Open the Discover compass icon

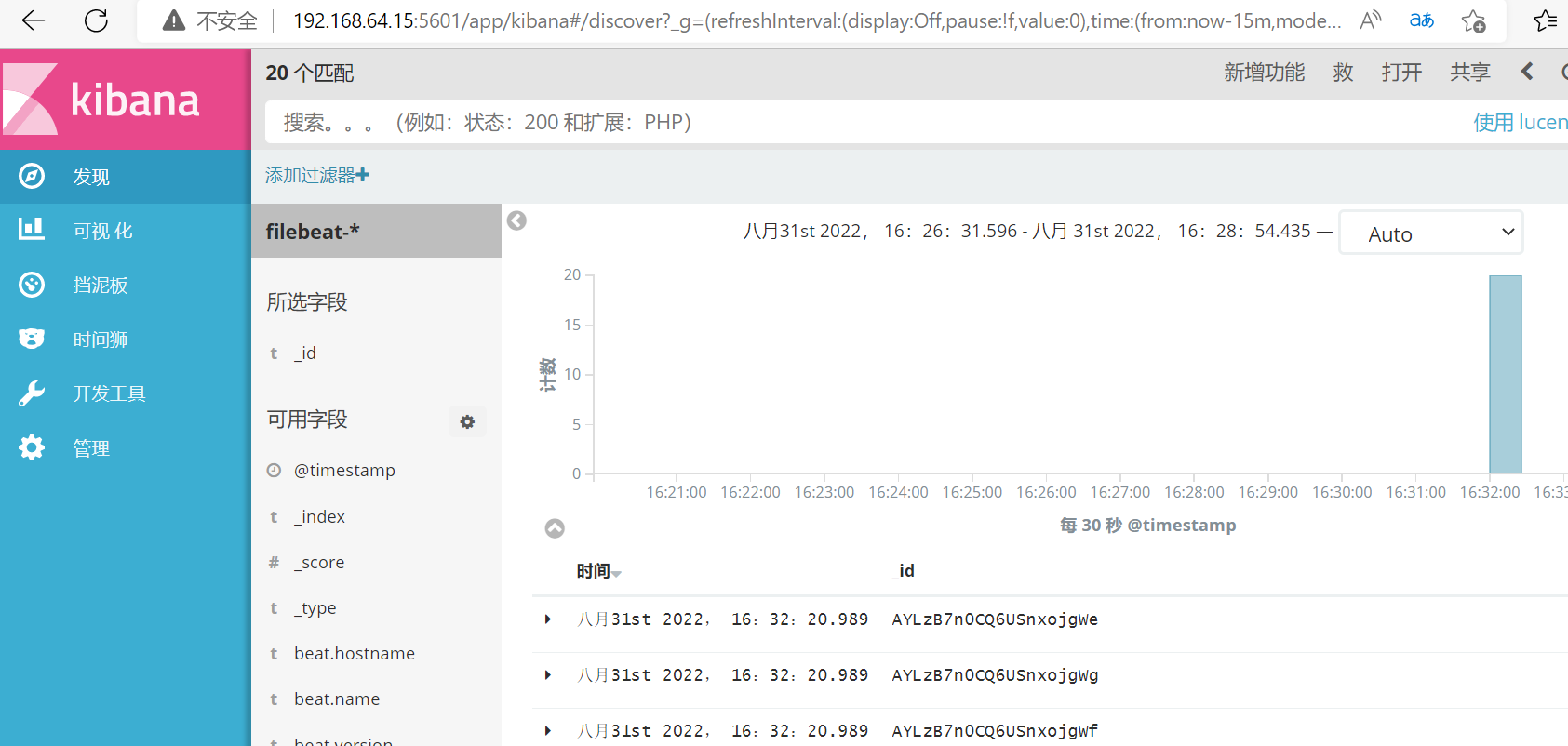click(32, 176)
